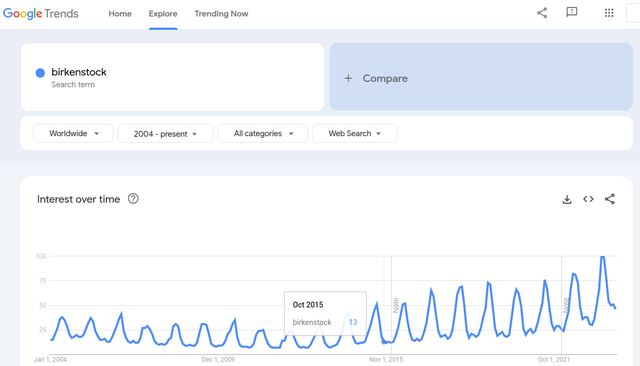640x366 pixels.
Task: Click the Oct 1, 2021 axis label
Action: 554,359
